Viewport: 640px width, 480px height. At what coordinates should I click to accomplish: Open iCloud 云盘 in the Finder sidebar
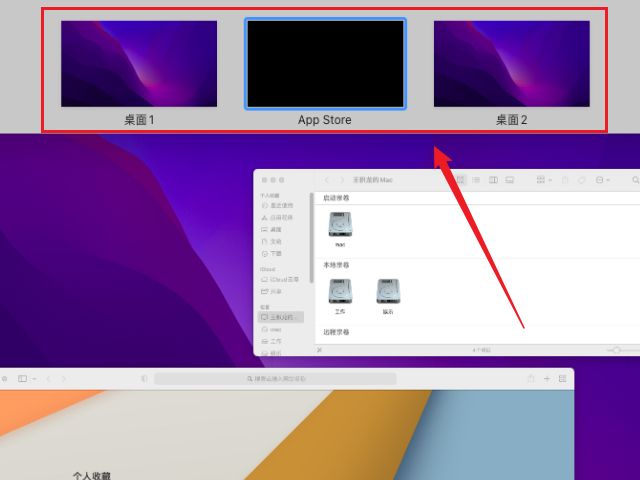[283, 279]
